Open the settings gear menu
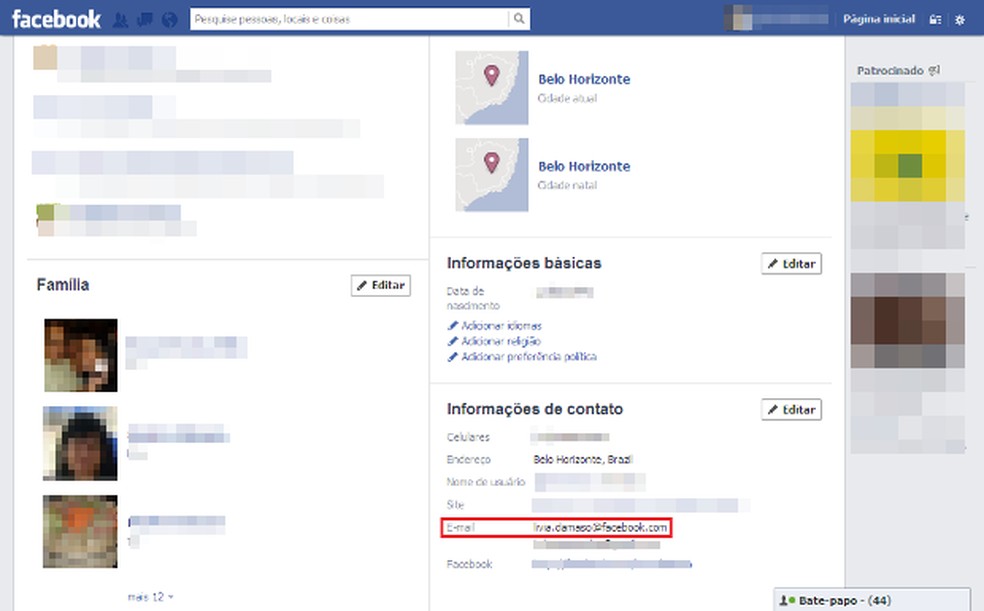 point(960,19)
